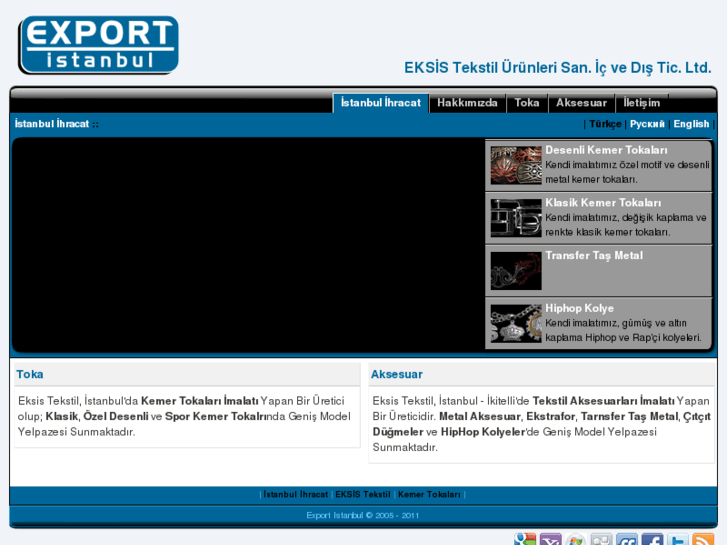The width and height of the screenshot is (727, 545).
Task: Click bold text 'Tekstil Aksesuarları İmalatı'
Action: point(604,401)
